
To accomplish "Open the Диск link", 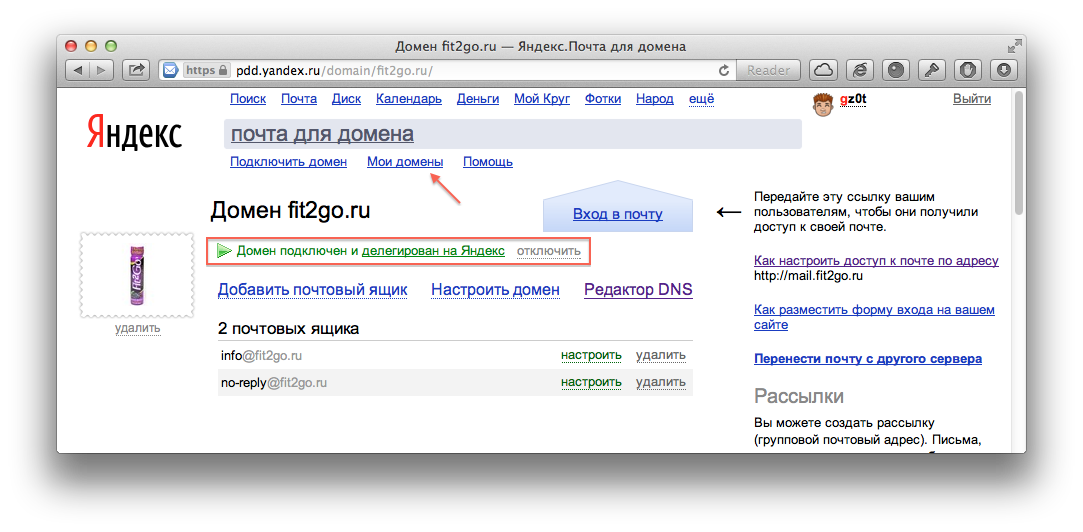I will tap(346, 99).
